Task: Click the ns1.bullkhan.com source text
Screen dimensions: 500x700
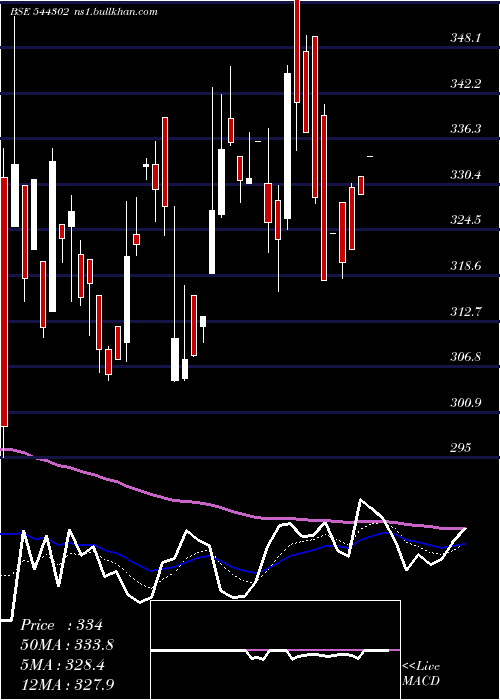Action: (115, 12)
